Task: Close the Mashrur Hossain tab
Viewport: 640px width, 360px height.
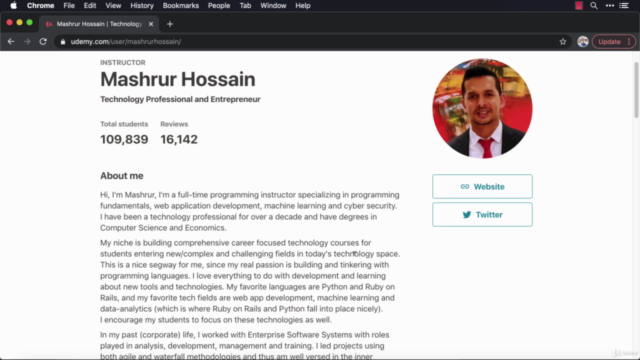Action: coord(151,24)
